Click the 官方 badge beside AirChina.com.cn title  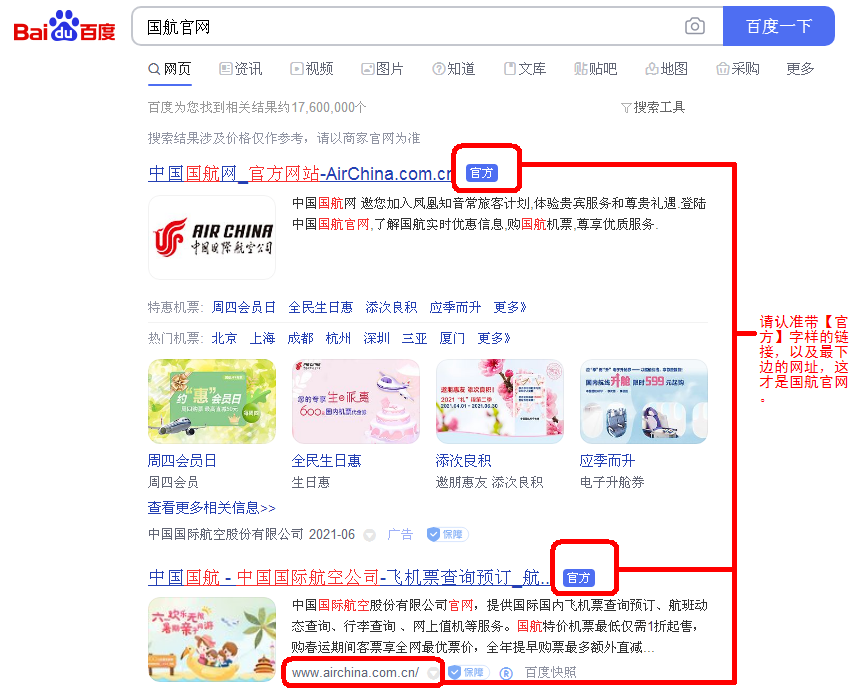point(482,173)
